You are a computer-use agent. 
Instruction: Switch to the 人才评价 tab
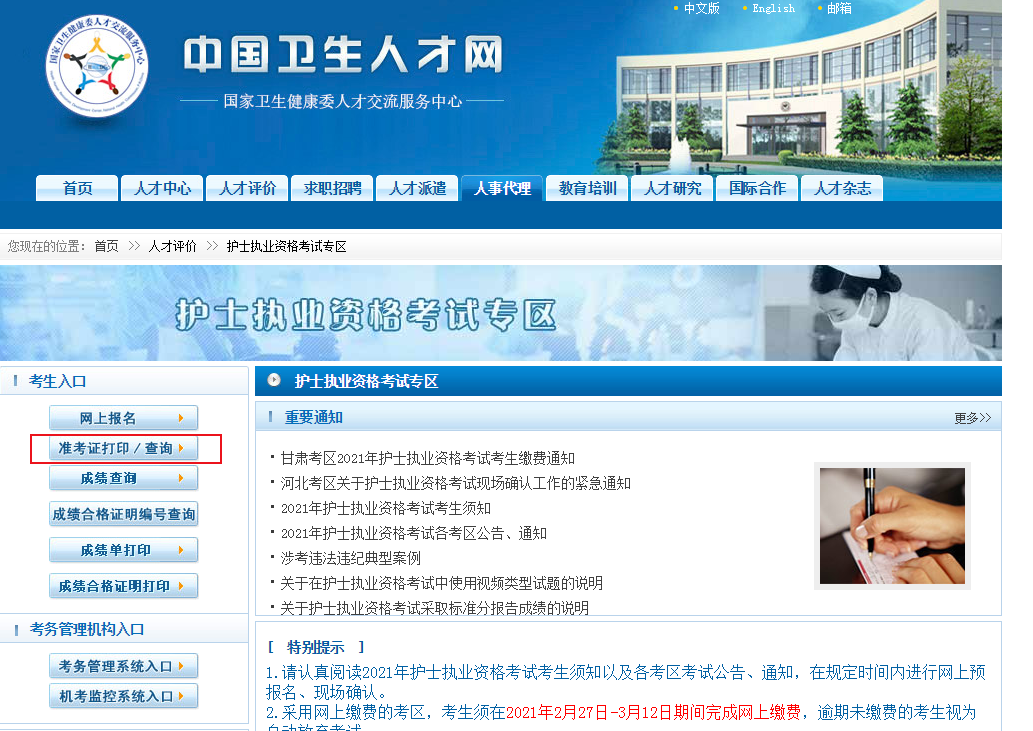coord(247,188)
